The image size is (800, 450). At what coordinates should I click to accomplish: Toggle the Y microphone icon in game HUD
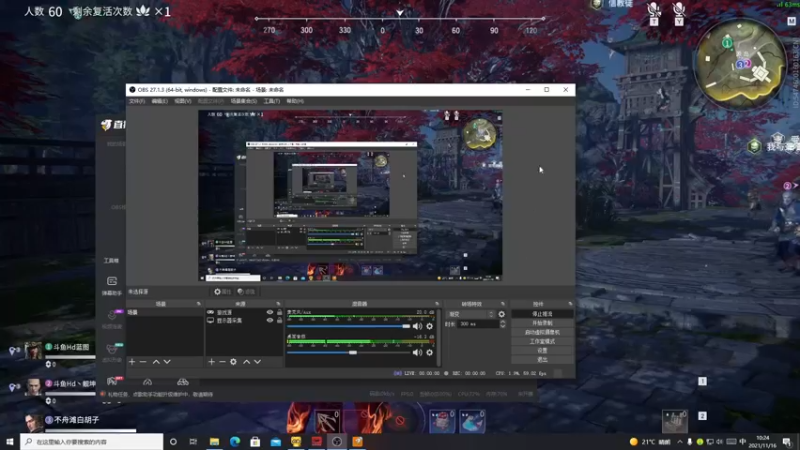coord(679,13)
